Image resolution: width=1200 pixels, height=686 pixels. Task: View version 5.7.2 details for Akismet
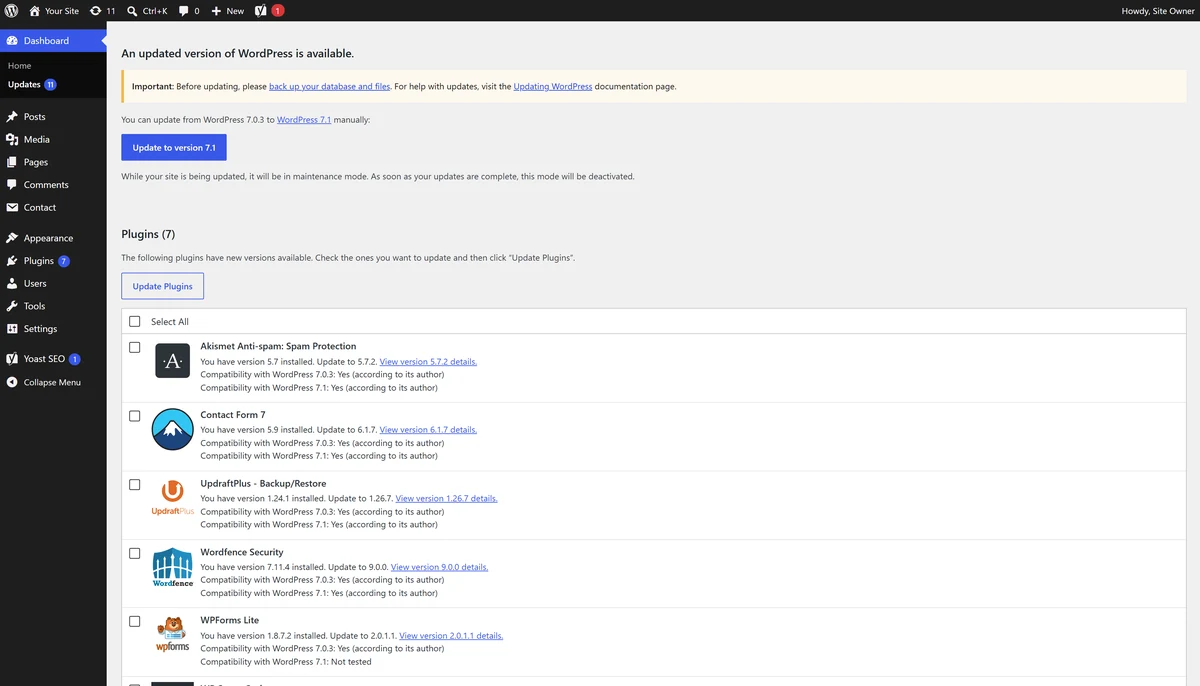428,362
